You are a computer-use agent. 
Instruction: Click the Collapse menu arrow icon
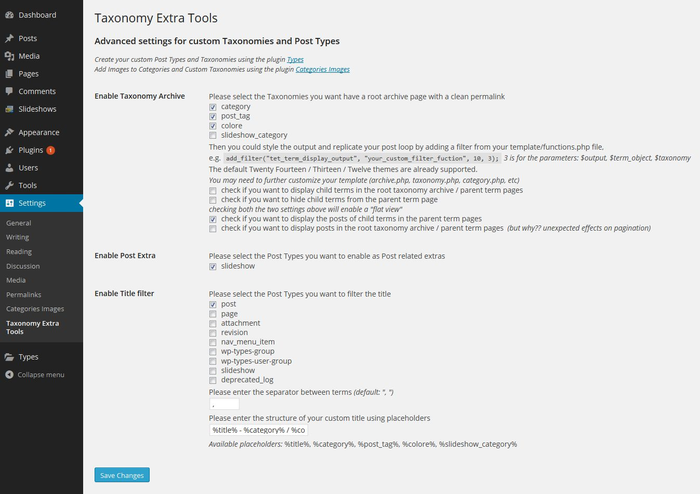[9, 375]
